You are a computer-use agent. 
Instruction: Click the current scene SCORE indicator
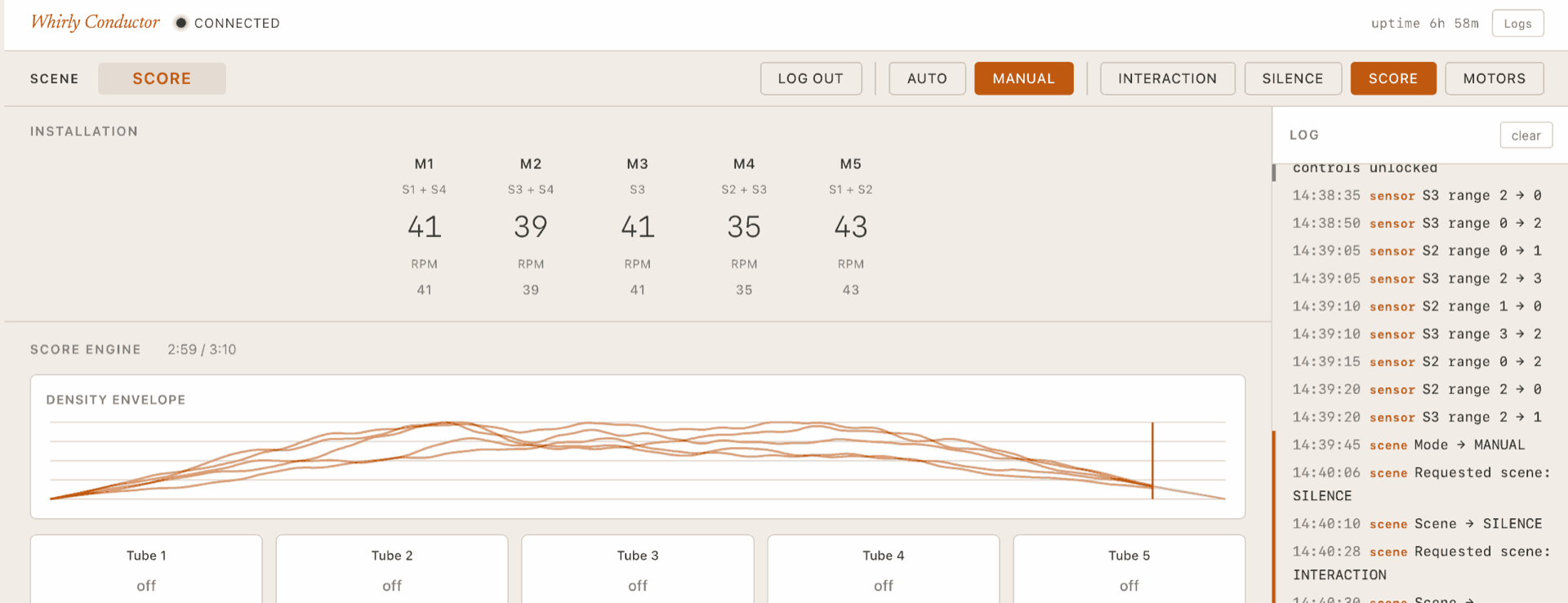[162, 78]
